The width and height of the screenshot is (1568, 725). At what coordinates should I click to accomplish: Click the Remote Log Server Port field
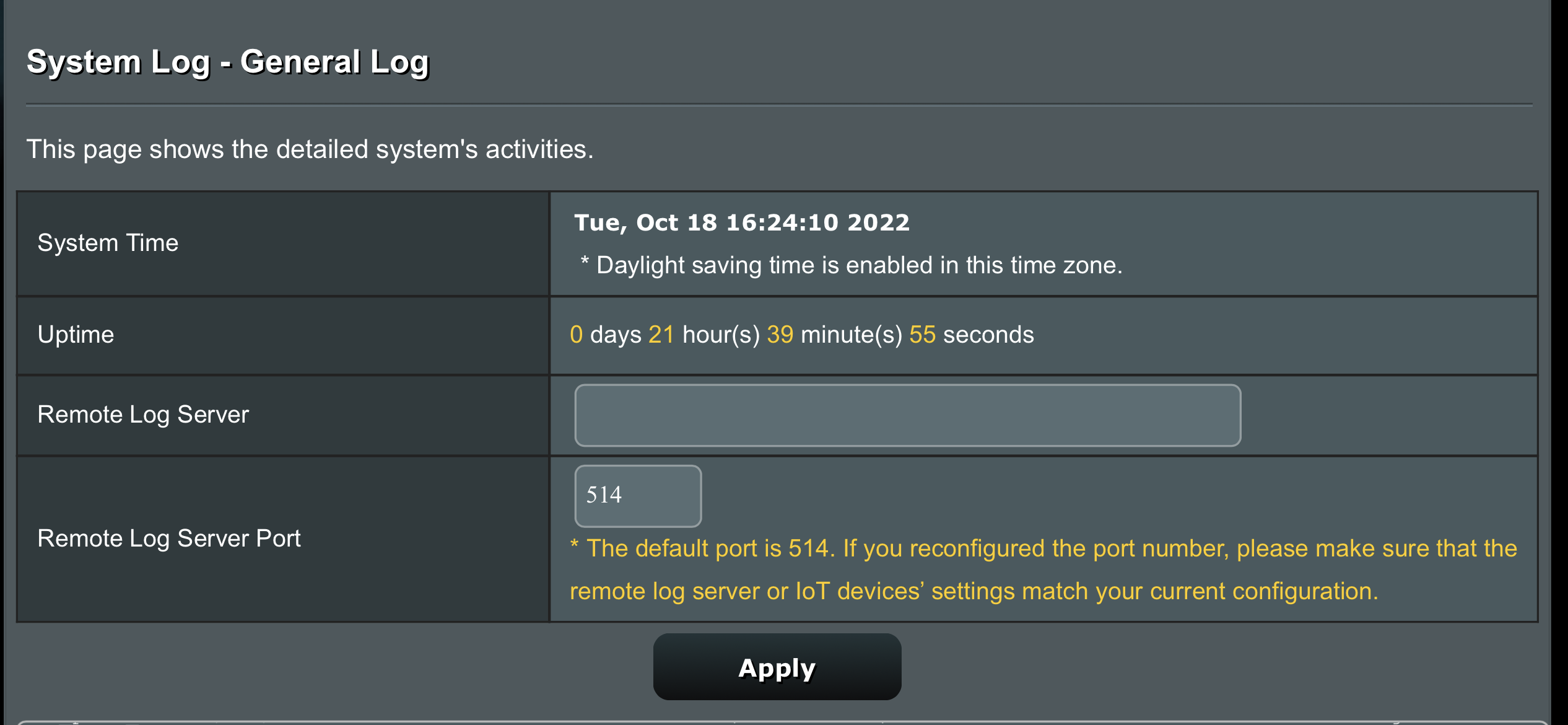[638, 496]
